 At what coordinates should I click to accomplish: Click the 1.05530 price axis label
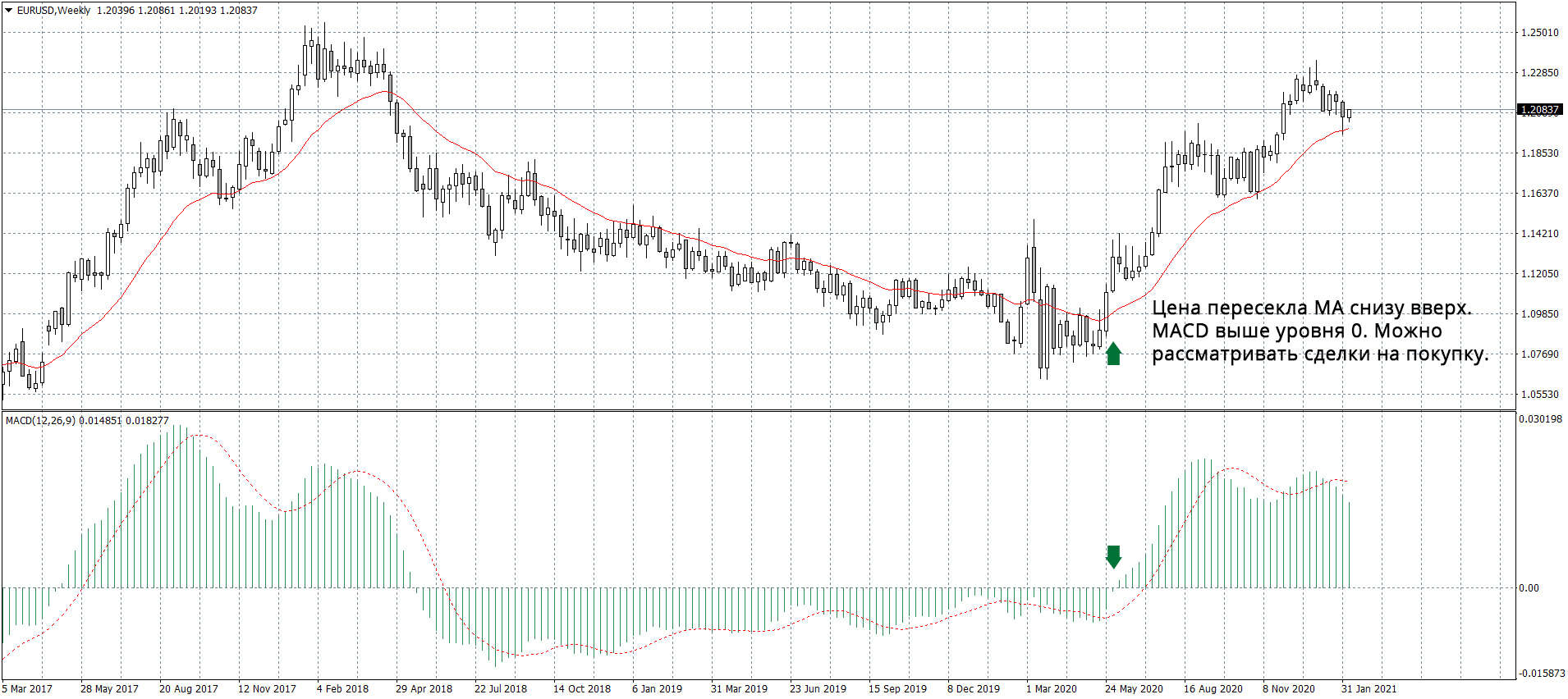[1539, 395]
